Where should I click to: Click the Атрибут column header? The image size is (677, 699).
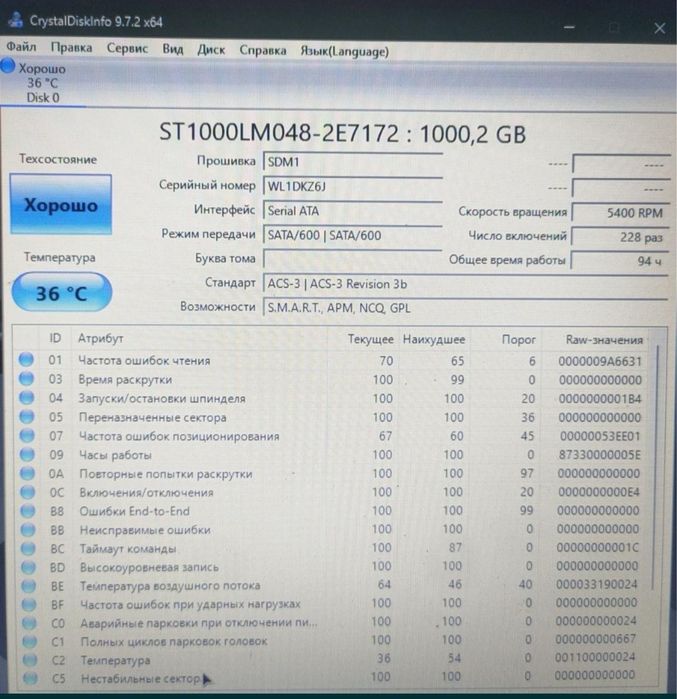tap(101, 338)
